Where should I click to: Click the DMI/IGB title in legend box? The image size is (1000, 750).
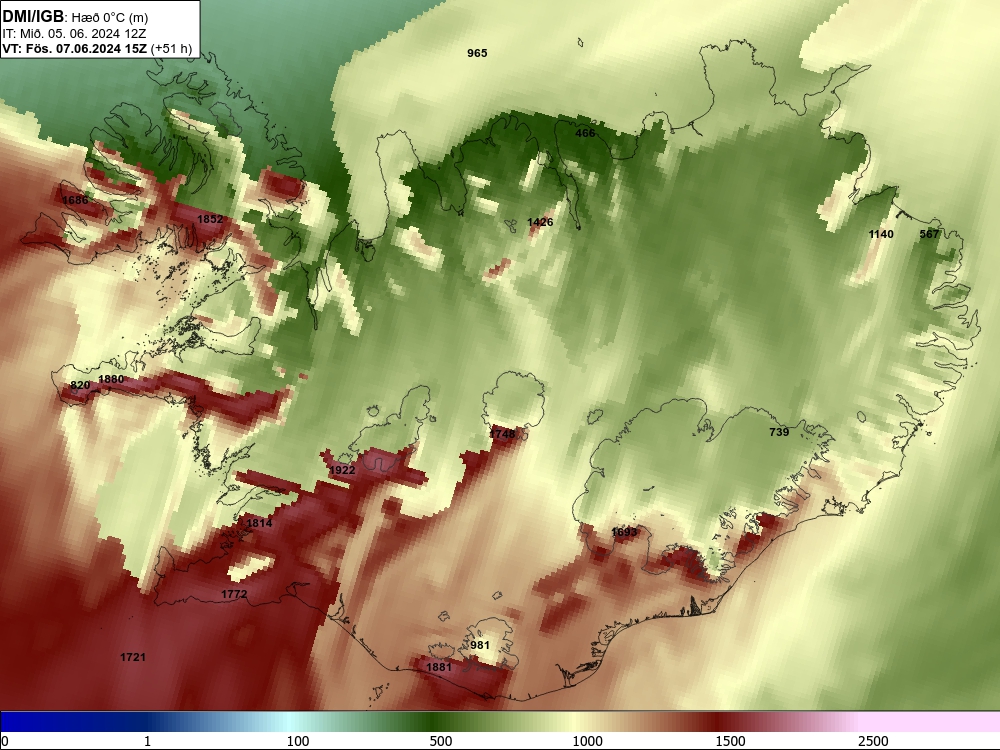pos(33,17)
